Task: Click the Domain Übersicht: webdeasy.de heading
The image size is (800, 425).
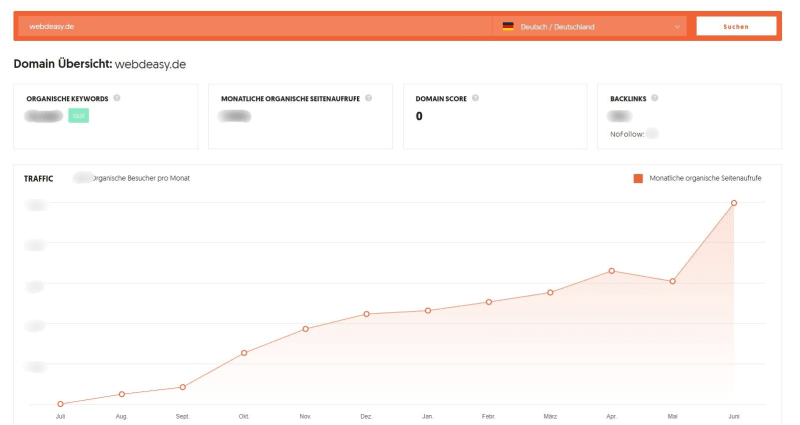Action: click(x=99, y=64)
